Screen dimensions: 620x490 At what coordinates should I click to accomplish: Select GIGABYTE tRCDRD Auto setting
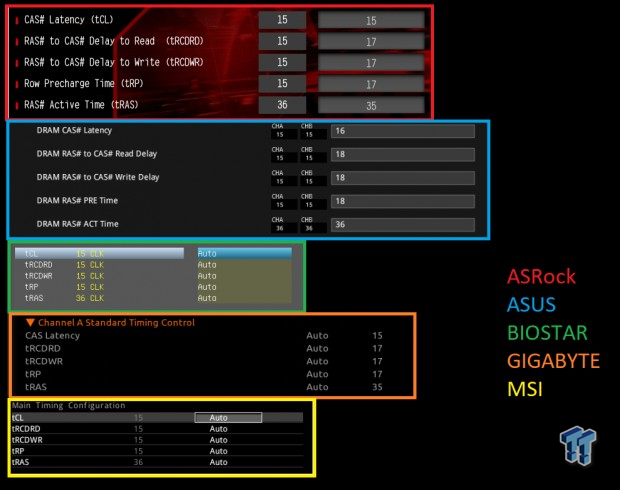click(317, 348)
